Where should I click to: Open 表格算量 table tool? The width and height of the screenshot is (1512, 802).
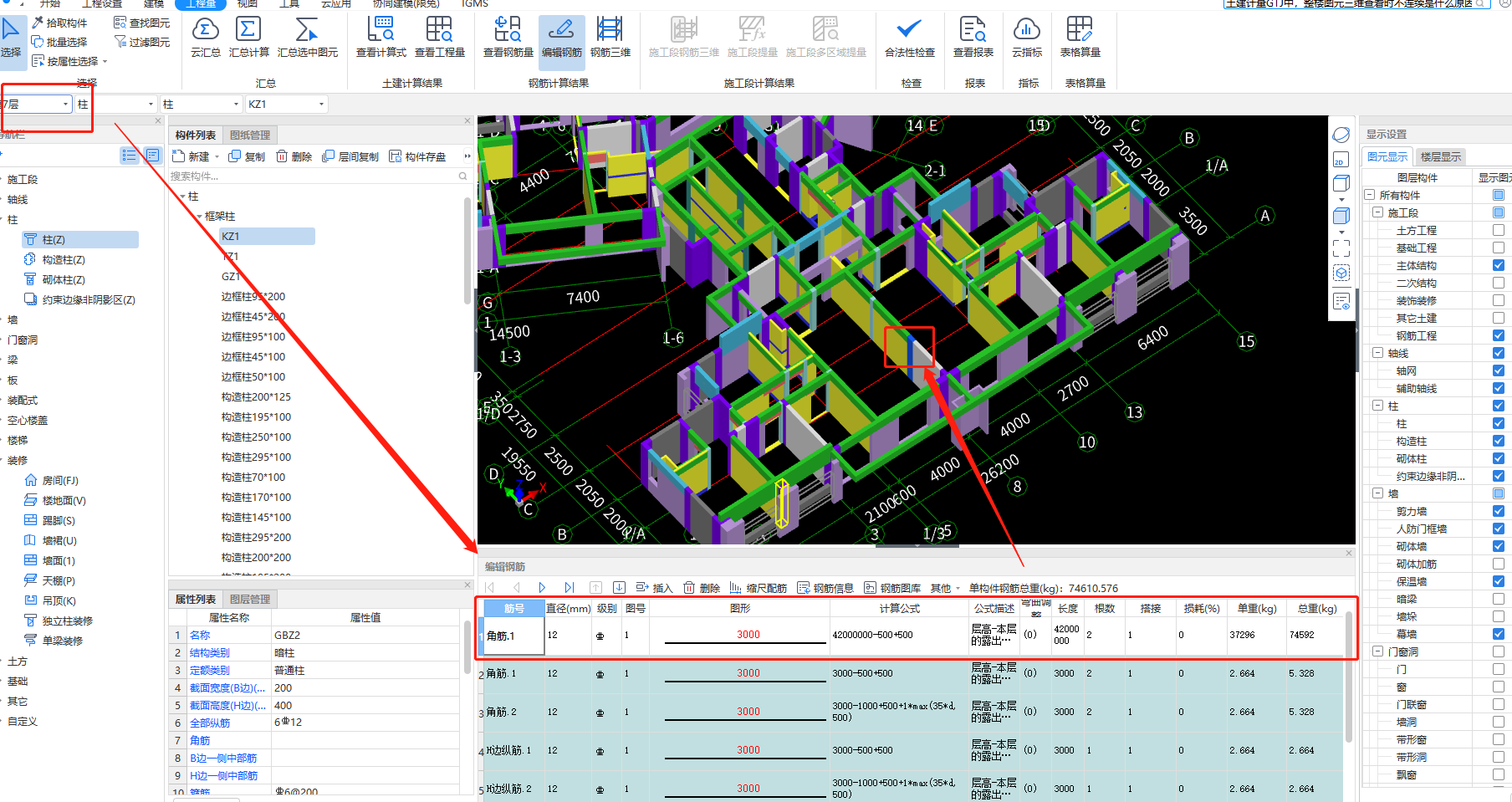click(1080, 38)
